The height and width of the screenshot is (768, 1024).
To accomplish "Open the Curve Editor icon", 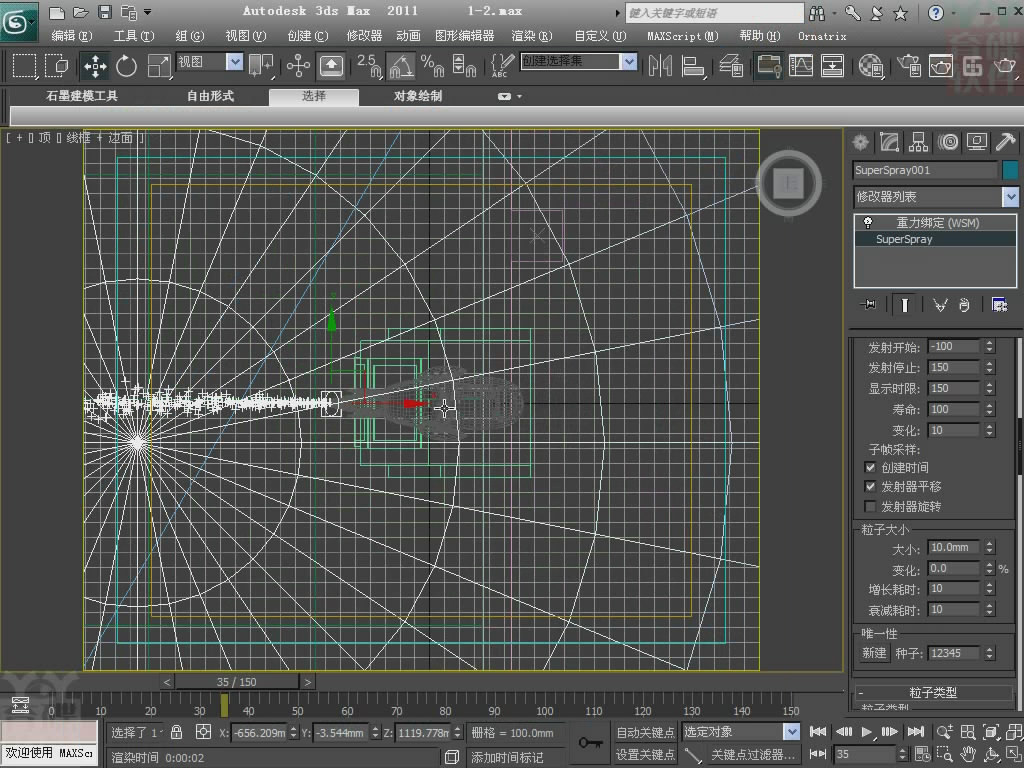I will [x=801, y=66].
